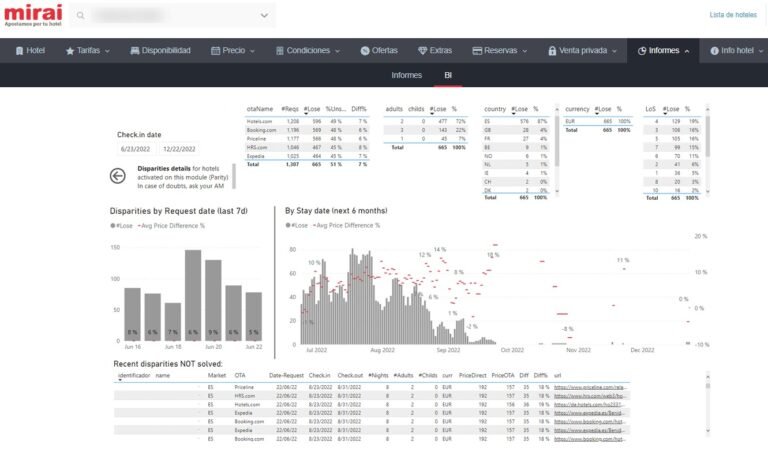Open the hotel selector dropdown
Screen dimensions: 768x451
click(x=265, y=15)
